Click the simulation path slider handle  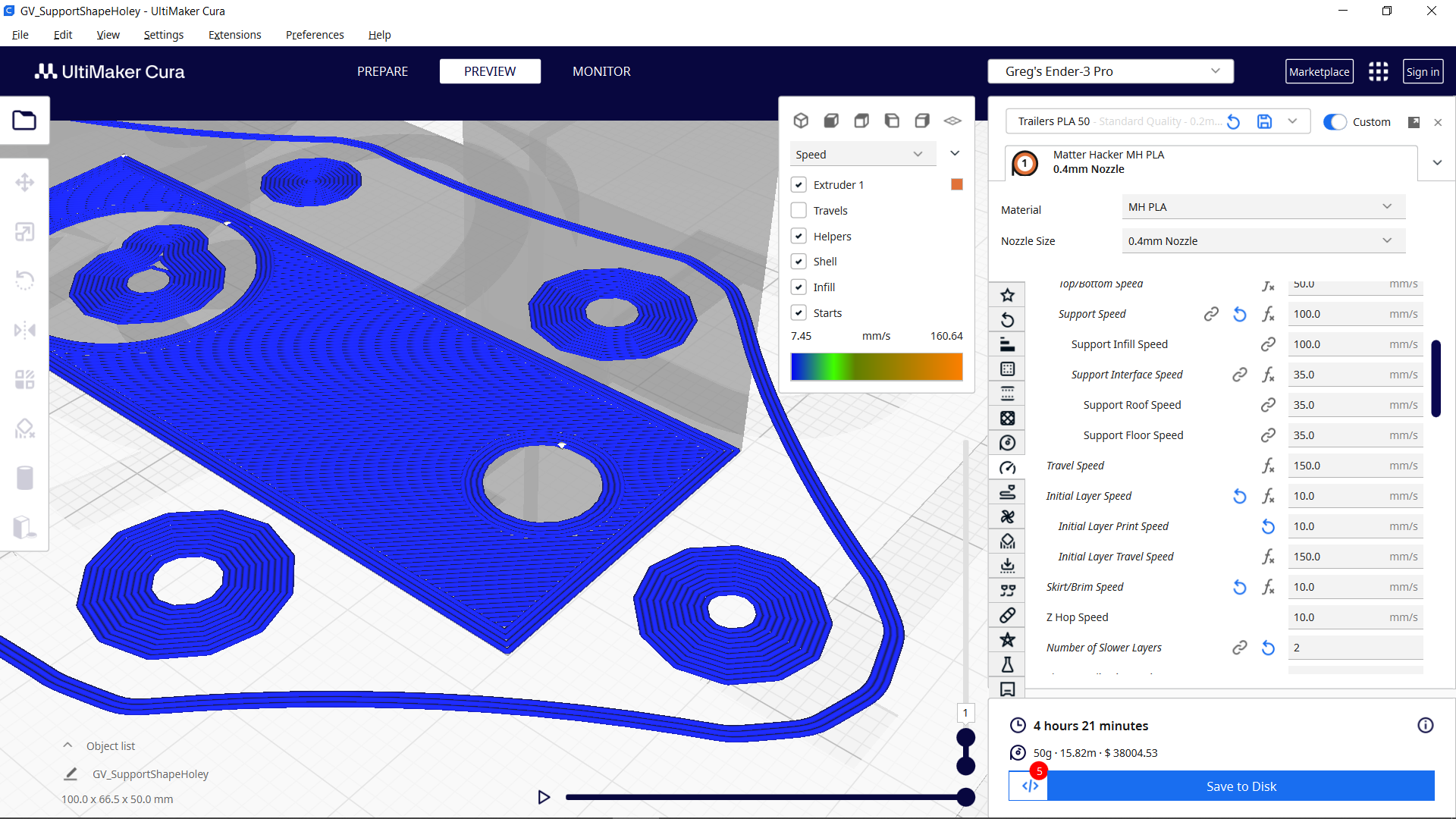pyautogui.click(x=965, y=797)
